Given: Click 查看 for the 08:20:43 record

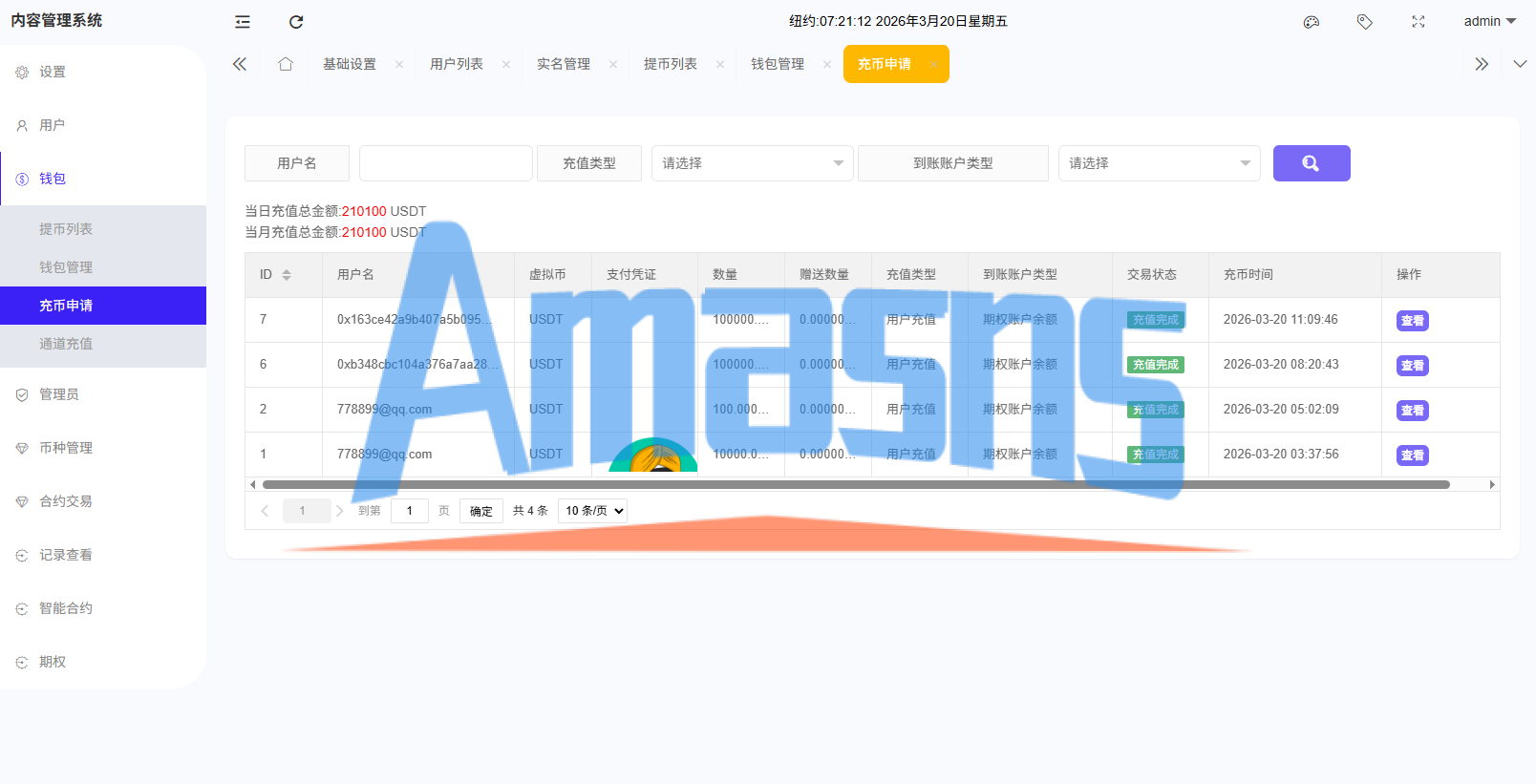Looking at the screenshot, I should click(x=1413, y=366).
